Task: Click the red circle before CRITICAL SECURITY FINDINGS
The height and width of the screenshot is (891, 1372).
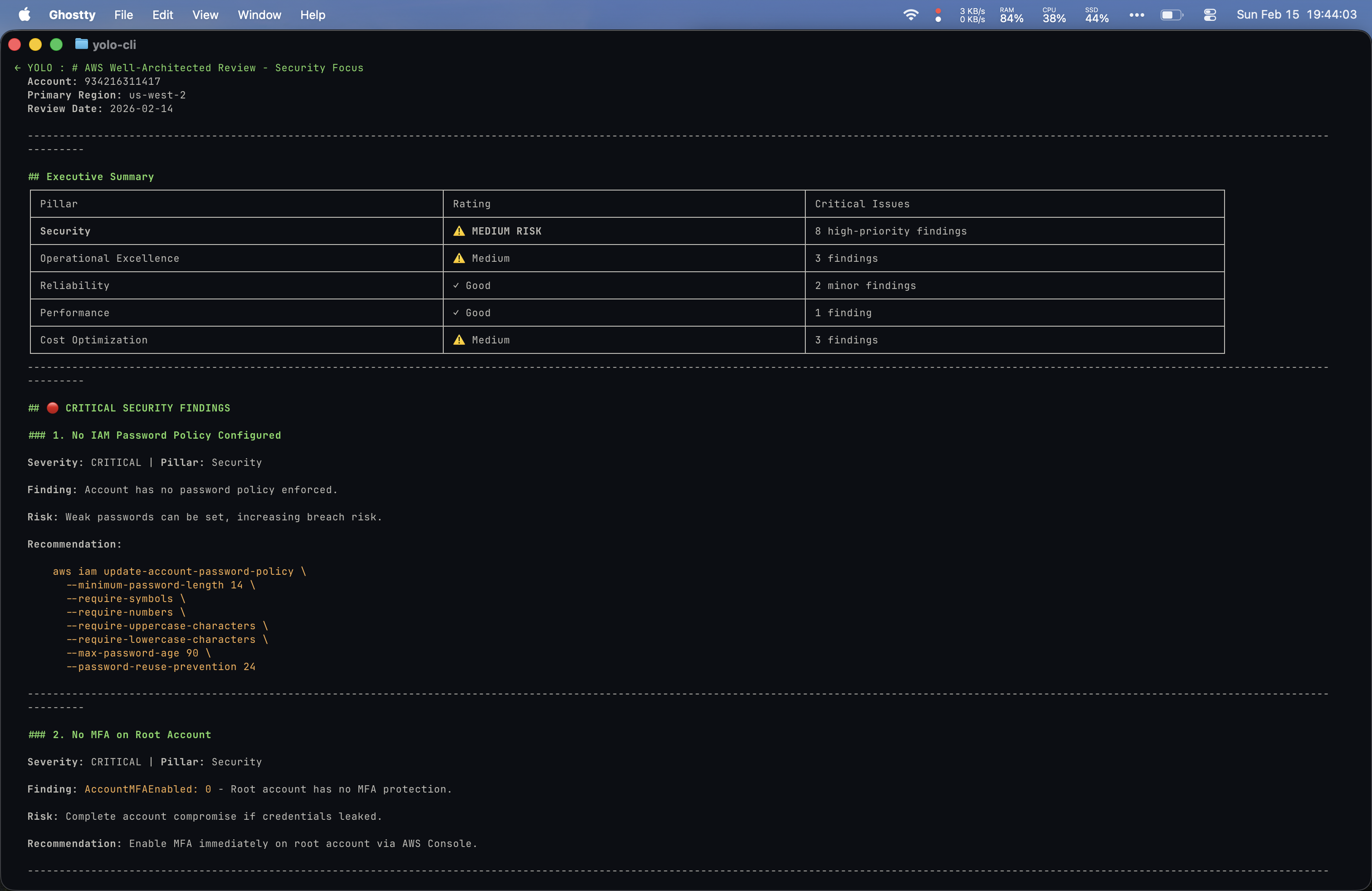Action: [x=53, y=408]
